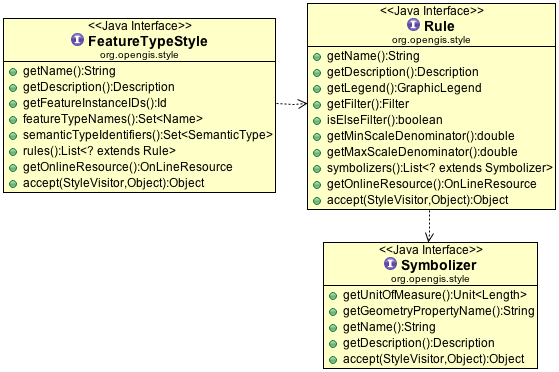
Task: Select getDescription():Description in Symbolizer
Action: [419, 343]
